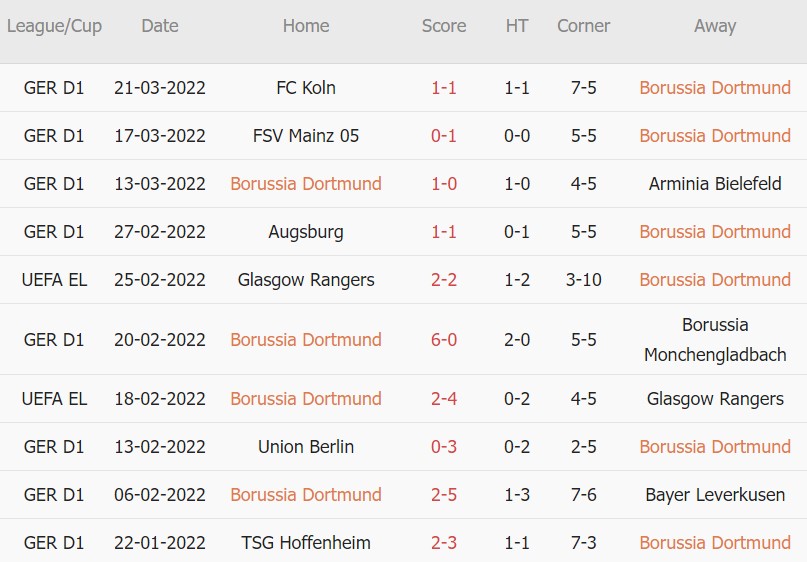Click the 2-5 score versus Leverkusen
Viewport: 807px width, 562px height.
pos(444,495)
